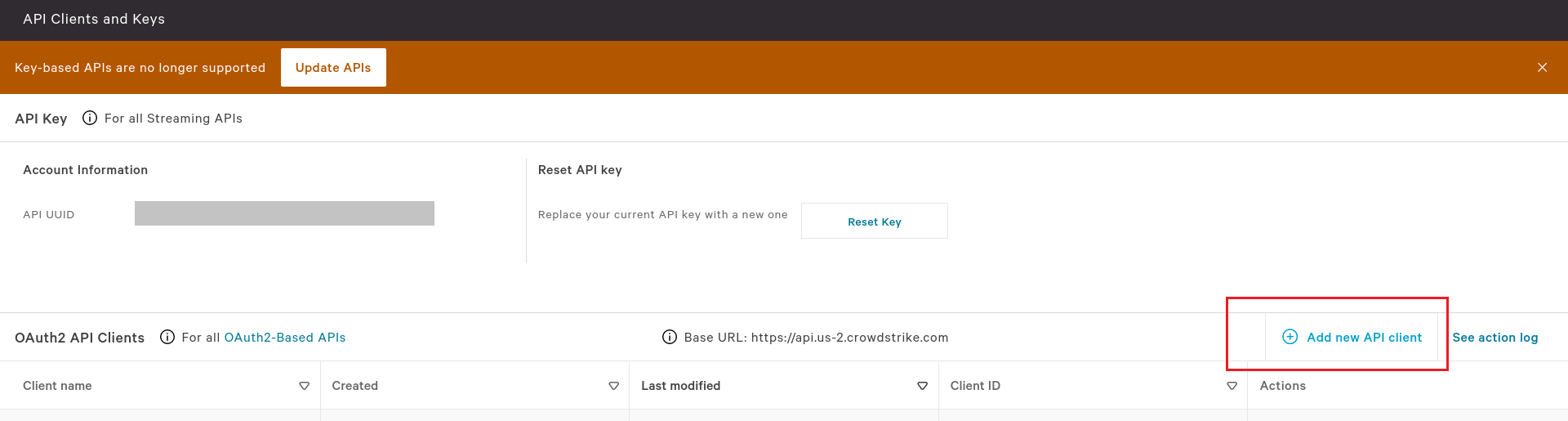Dismiss the key-based APIs warning banner
Image resolution: width=1568 pixels, height=421 pixels.
1542,68
